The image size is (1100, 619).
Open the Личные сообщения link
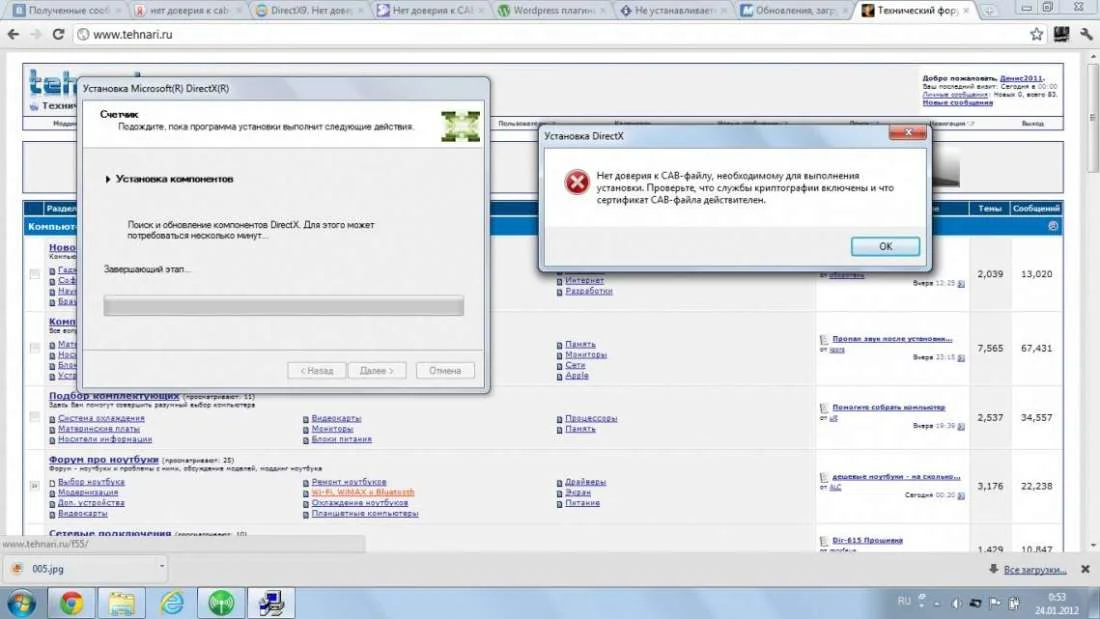955,95
